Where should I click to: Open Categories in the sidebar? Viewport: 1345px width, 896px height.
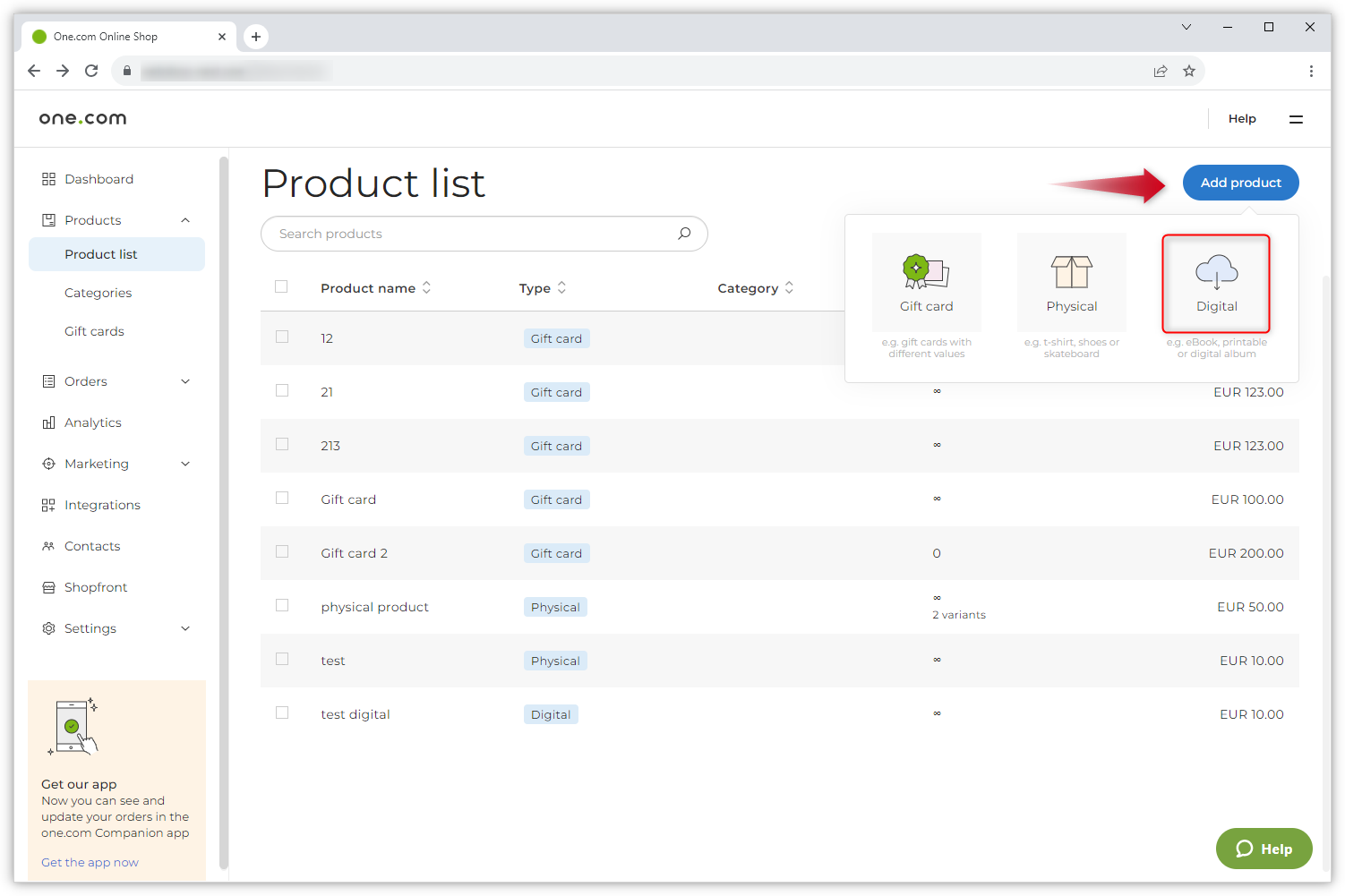click(98, 293)
